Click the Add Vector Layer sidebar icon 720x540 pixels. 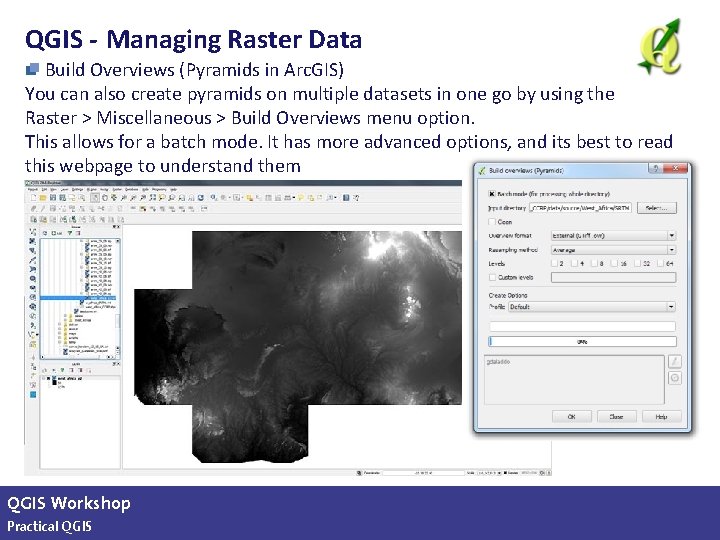pyautogui.click(x=33, y=232)
